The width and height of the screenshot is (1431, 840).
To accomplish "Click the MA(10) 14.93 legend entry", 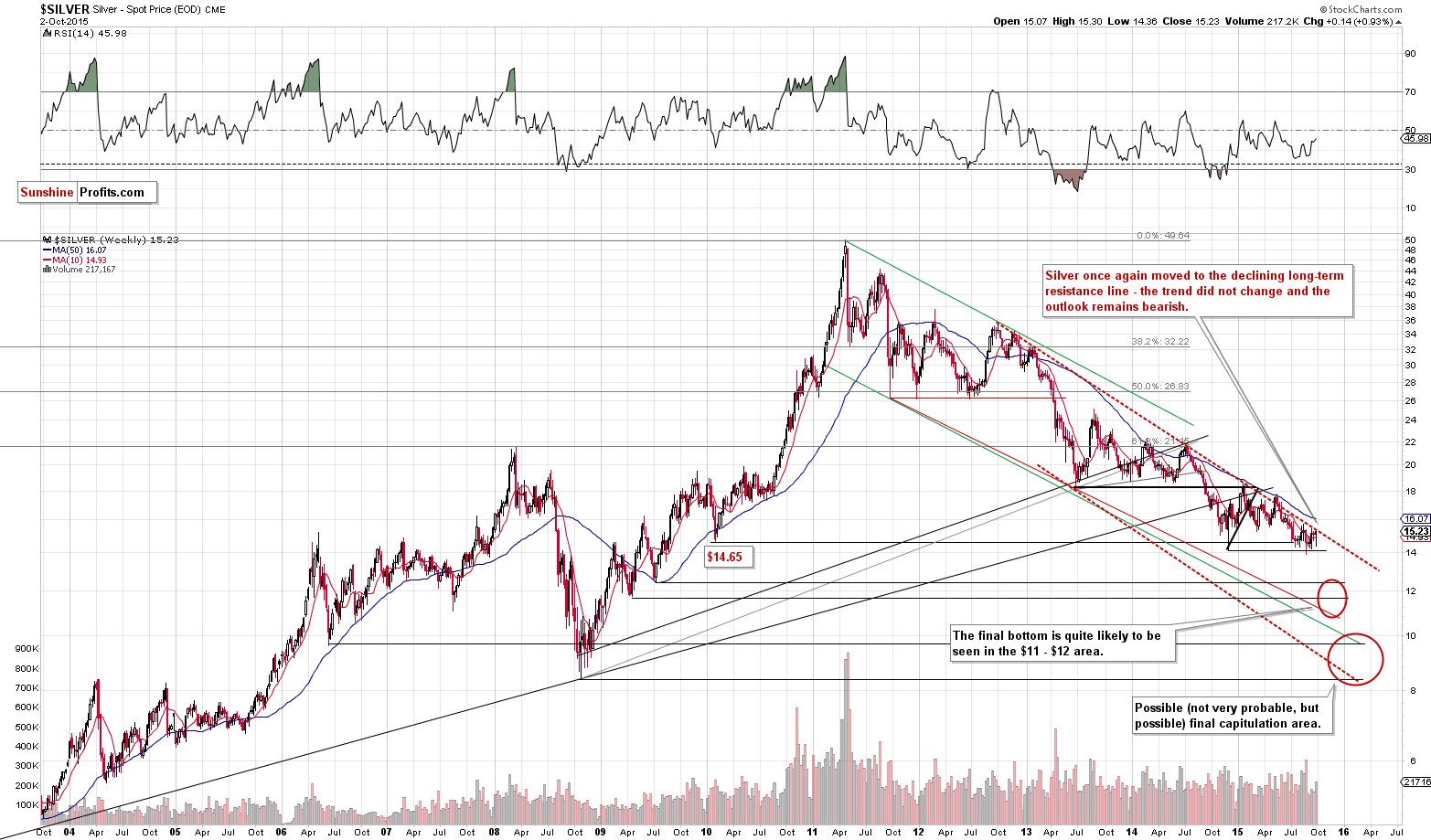I will [x=74, y=260].
